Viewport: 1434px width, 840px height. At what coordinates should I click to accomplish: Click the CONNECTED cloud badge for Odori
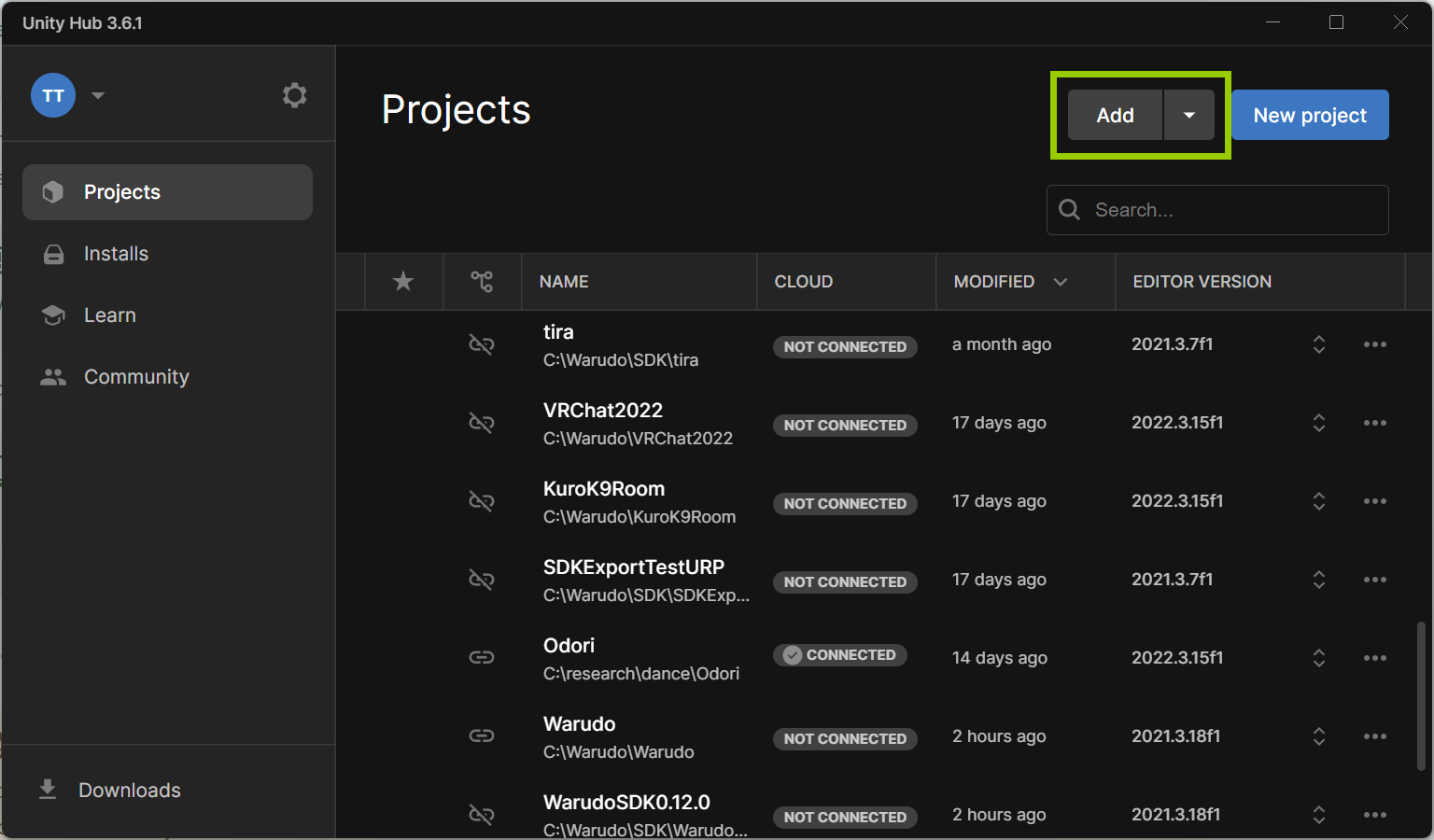839,655
